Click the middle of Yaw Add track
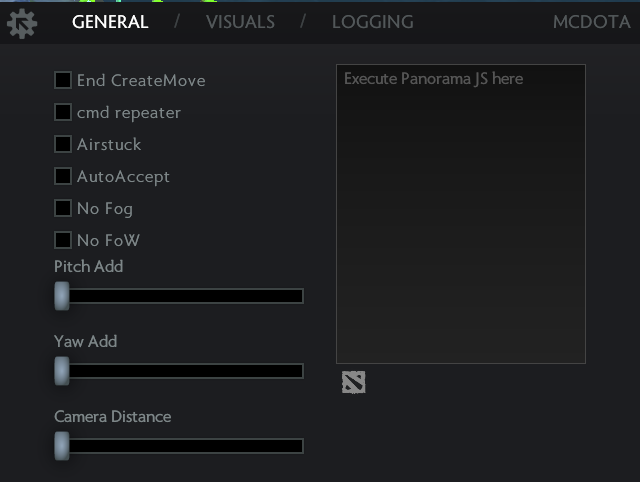 pos(179,371)
